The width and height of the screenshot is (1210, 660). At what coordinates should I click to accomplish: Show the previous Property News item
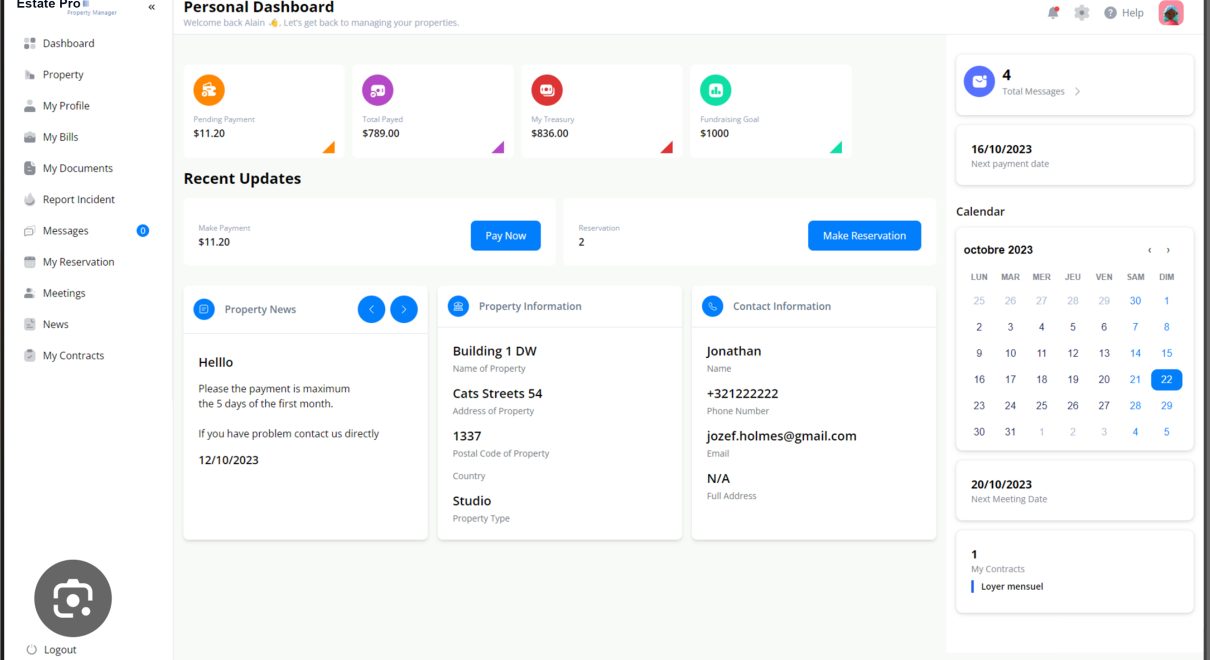pos(371,309)
